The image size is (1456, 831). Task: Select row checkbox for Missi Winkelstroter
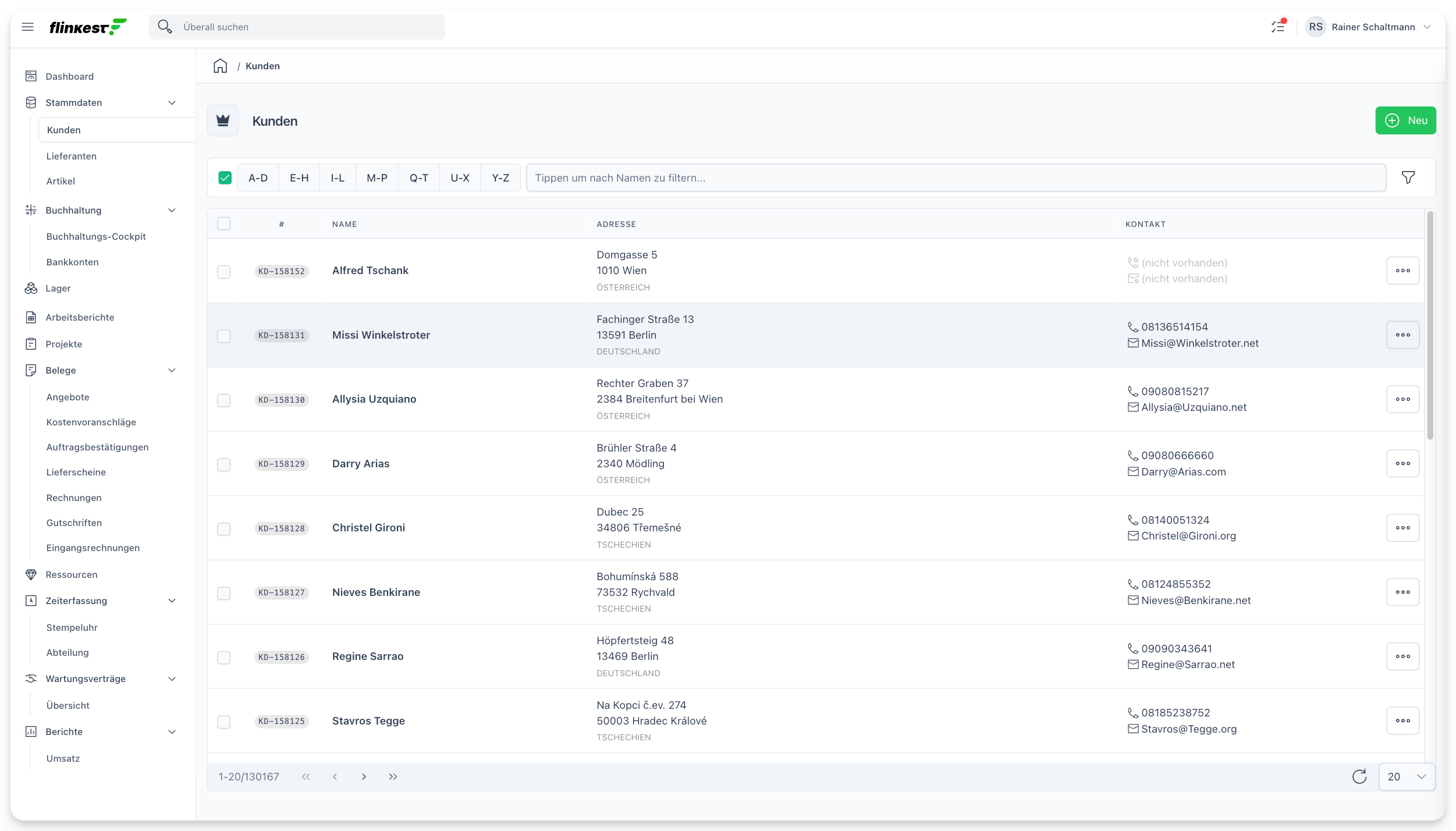tap(224, 336)
